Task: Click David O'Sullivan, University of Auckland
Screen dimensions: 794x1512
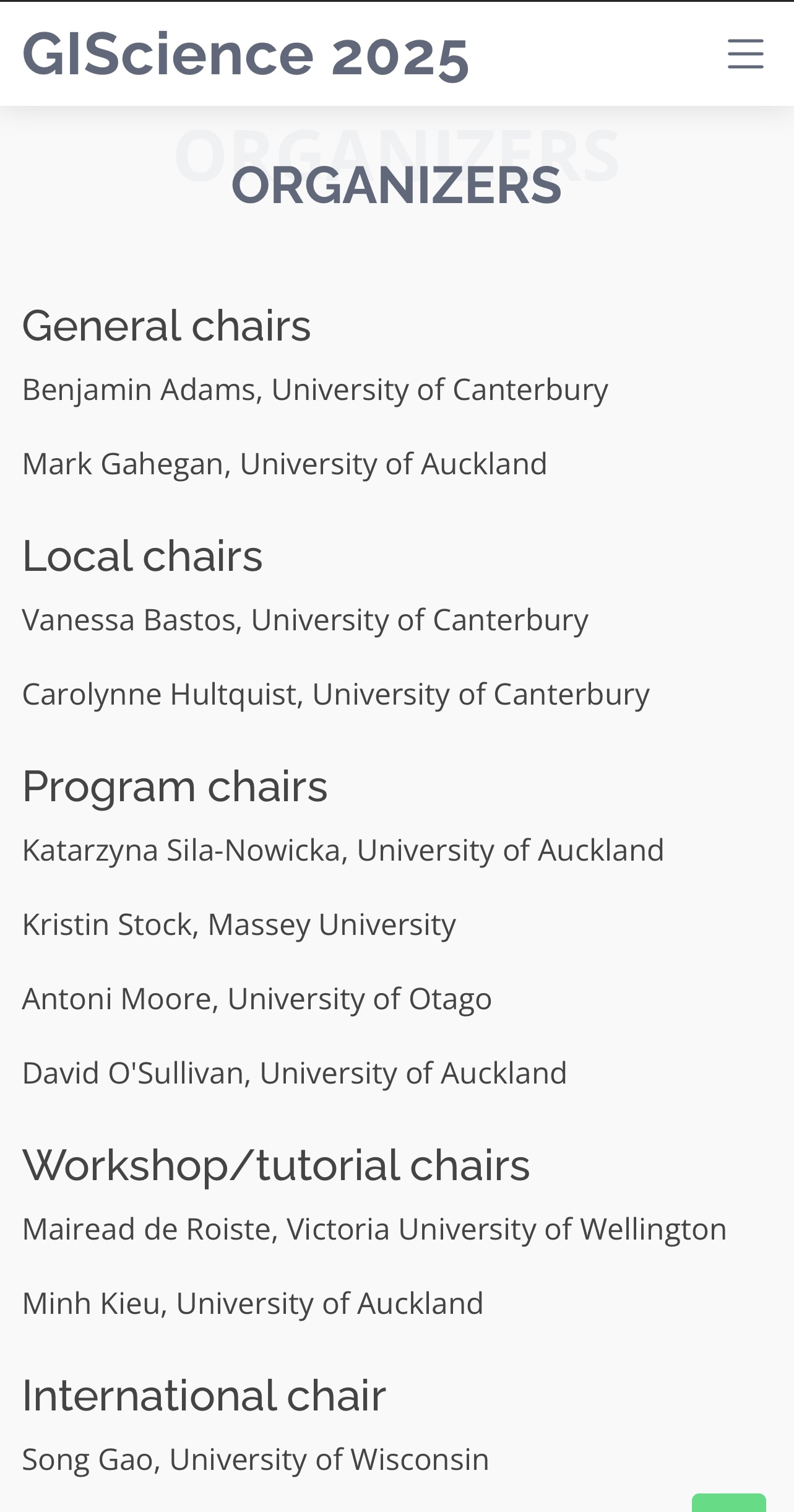Action: [x=295, y=1074]
